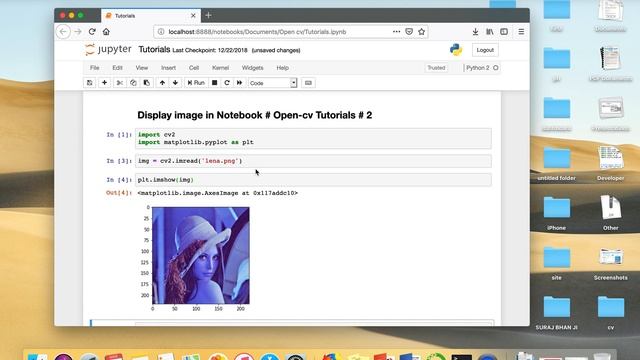Open browser downloads panel

[475, 32]
